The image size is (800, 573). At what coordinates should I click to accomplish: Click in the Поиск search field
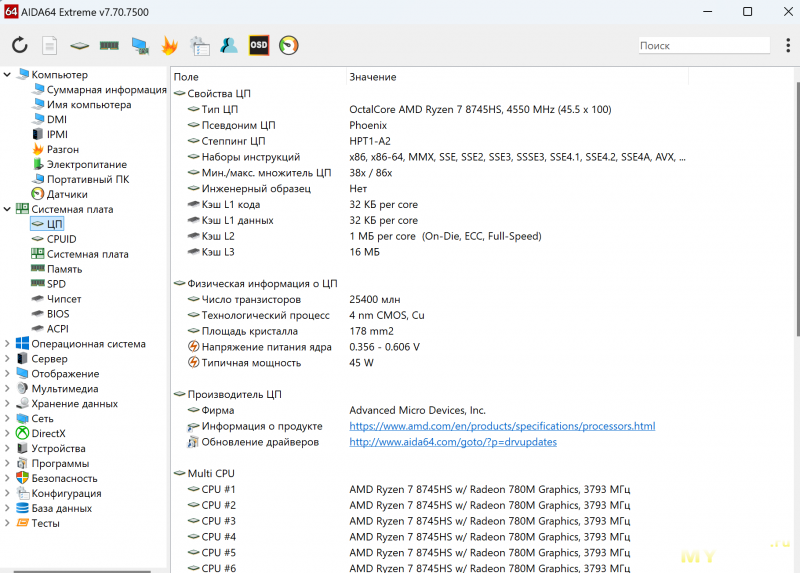(x=704, y=45)
